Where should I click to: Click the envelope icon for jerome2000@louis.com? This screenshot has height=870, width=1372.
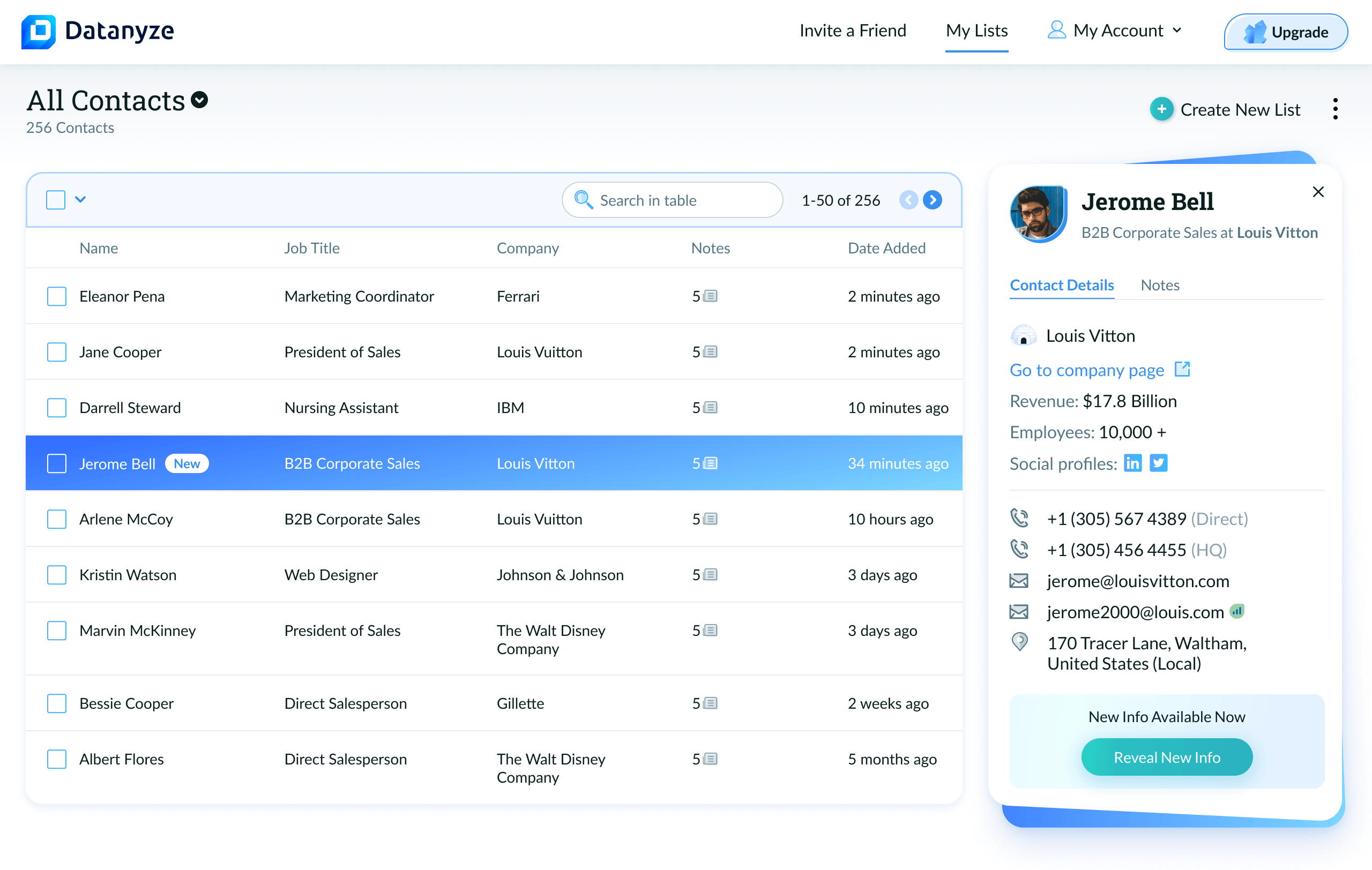point(1019,611)
